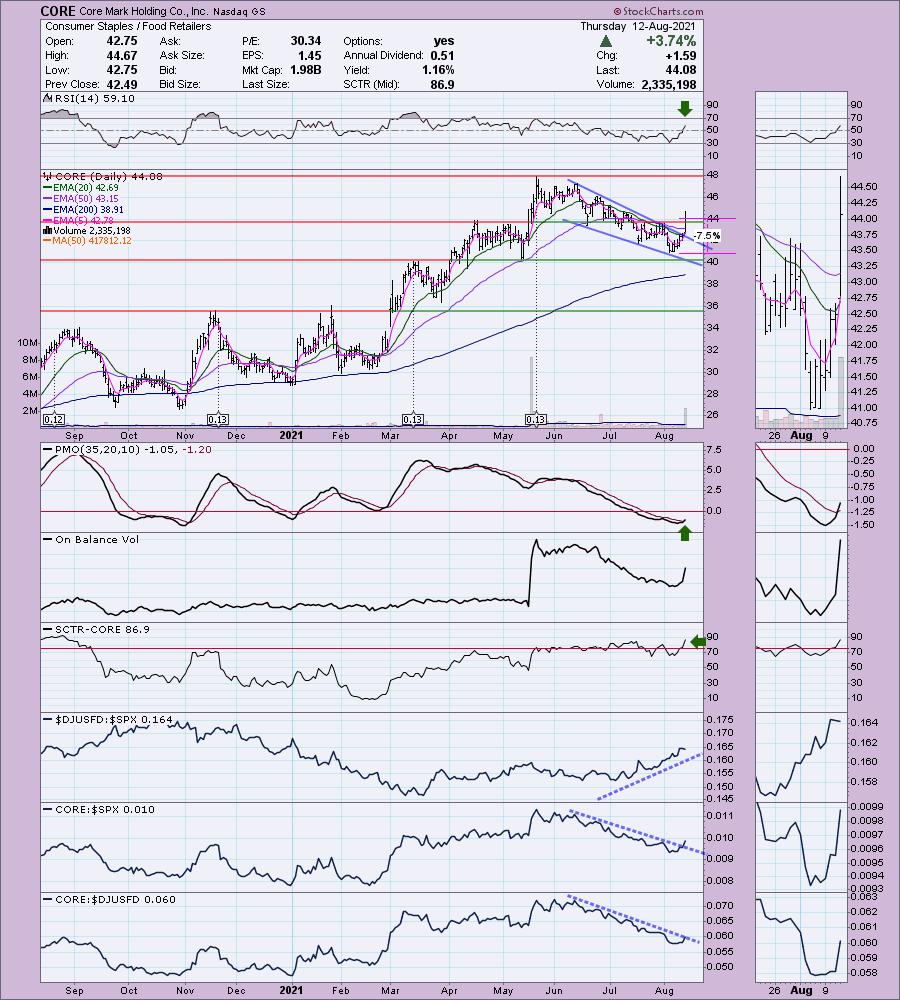
Task: Select the date 'Thursday 12-Aug-2021'
Action: click(638, 26)
